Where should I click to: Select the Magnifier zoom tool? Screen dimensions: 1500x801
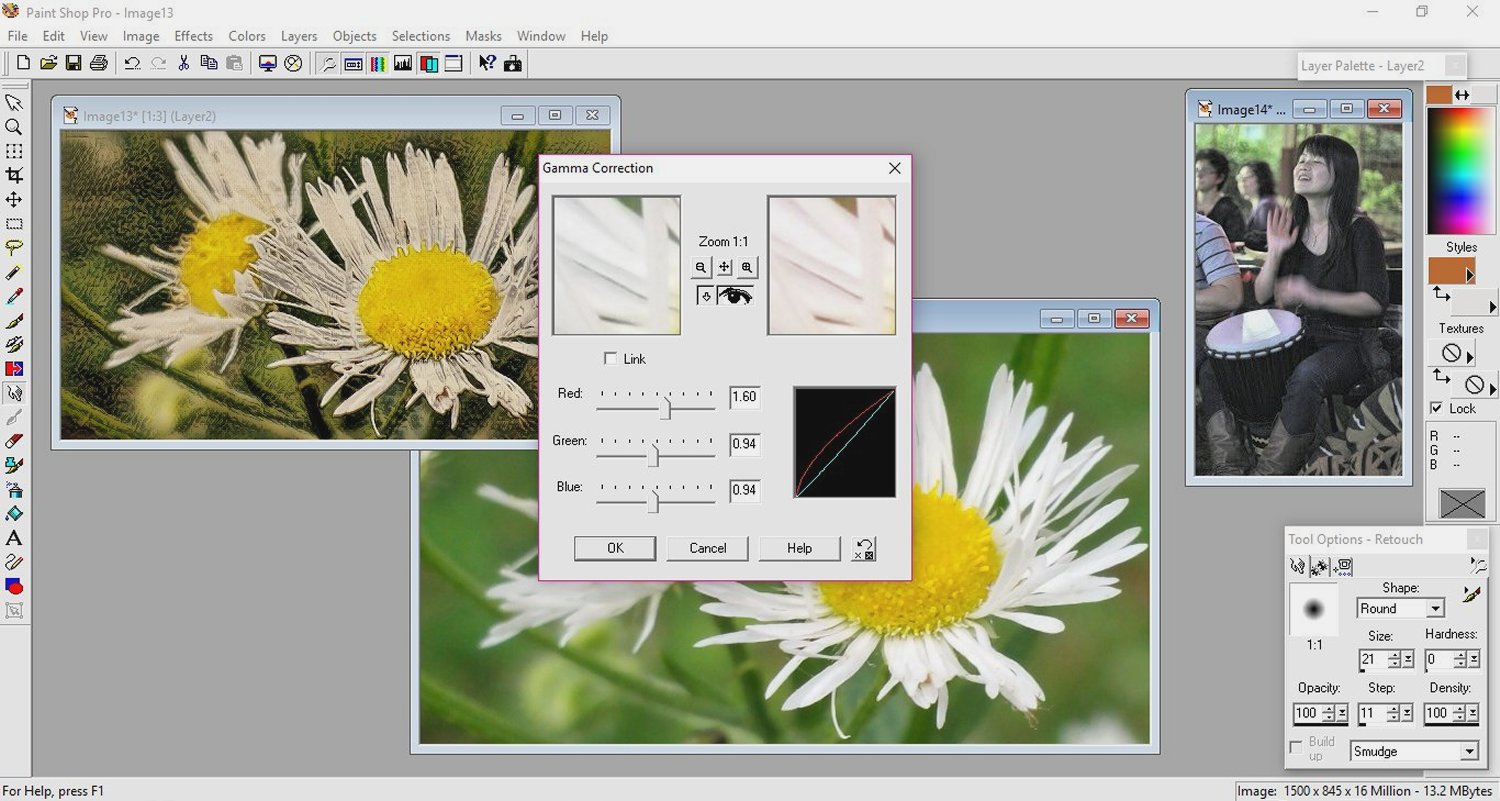(14, 127)
